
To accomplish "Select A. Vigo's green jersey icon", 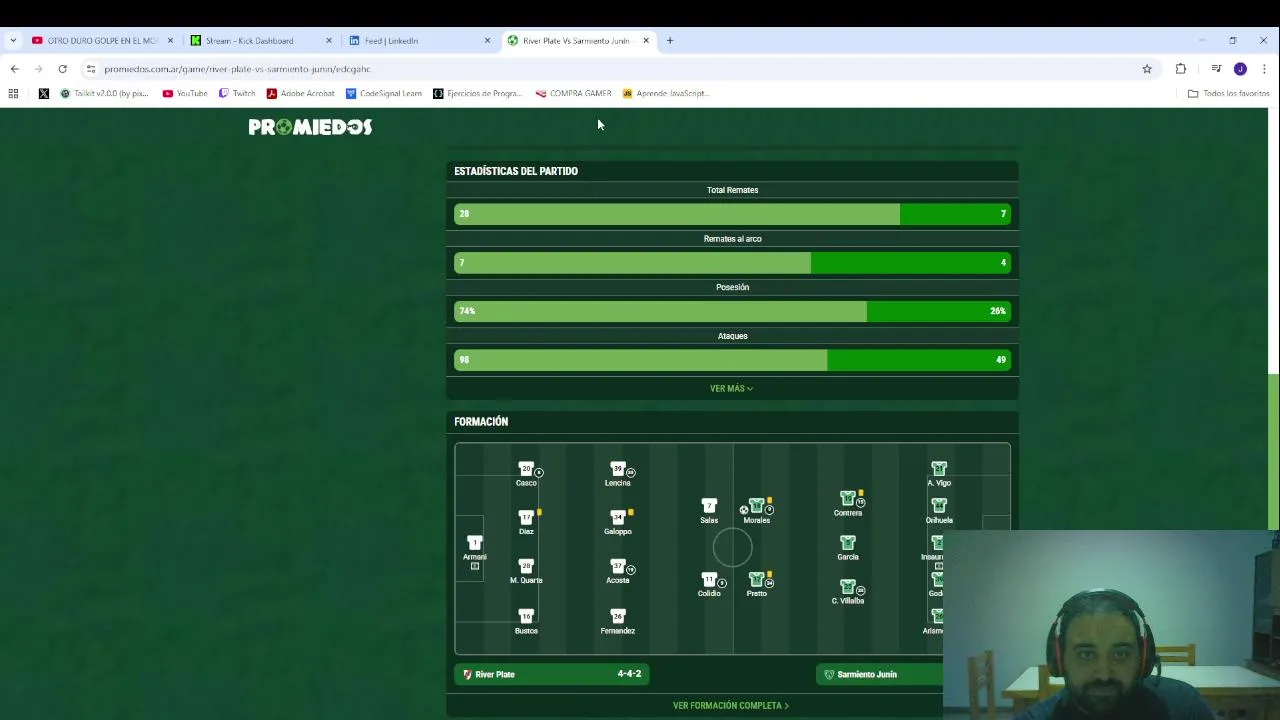I will coord(939,469).
